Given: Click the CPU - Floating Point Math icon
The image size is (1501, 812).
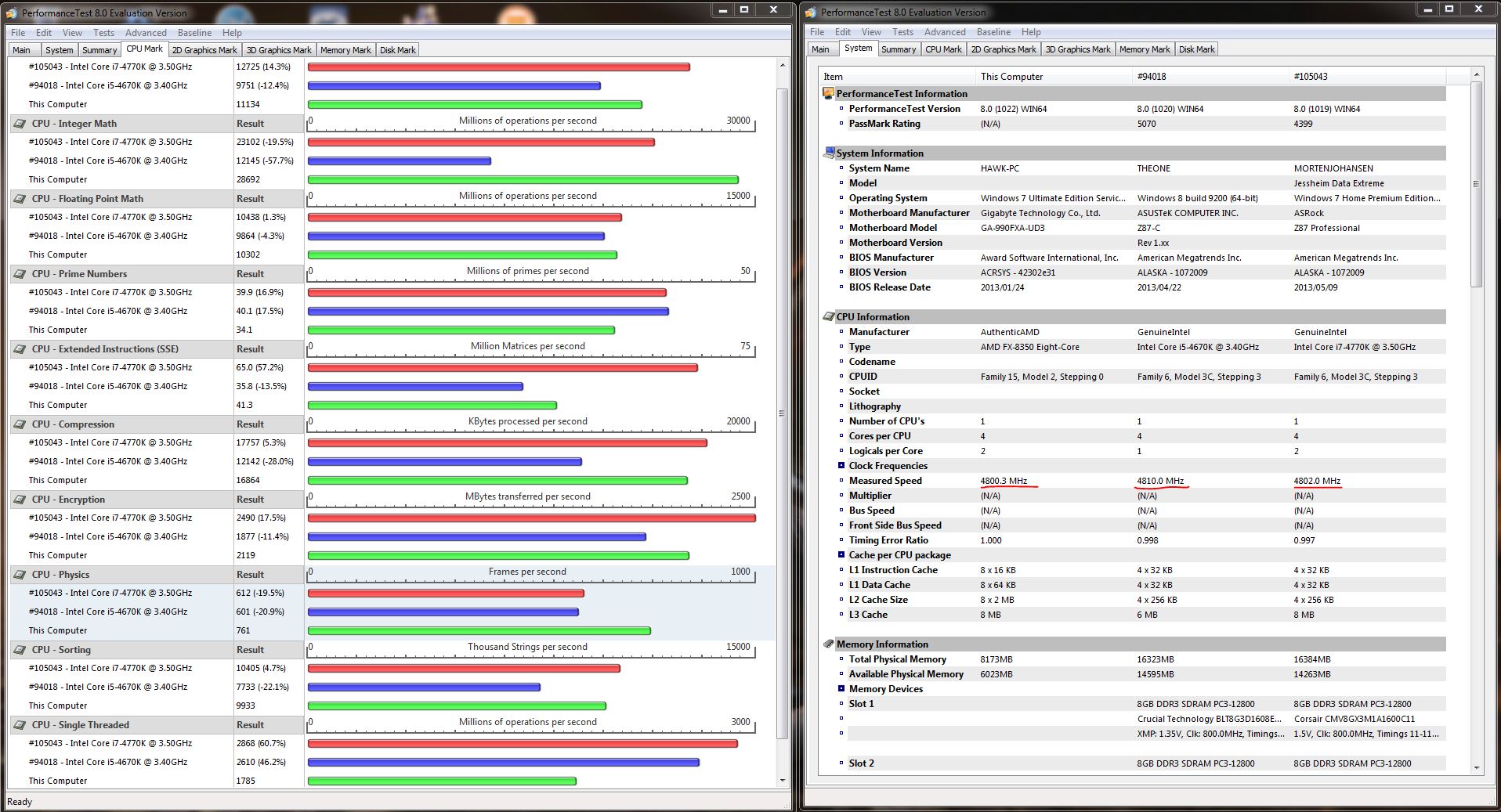Looking at the screenshot, I should pyautogui.click(x=20, y=199).
